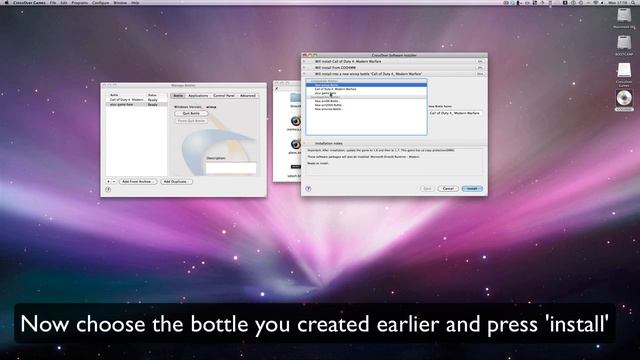Image resolution: width=640 pixels, height=360 pixels.
Task: Open the CrossOver Games application menu
Action: tap(29, 2)
